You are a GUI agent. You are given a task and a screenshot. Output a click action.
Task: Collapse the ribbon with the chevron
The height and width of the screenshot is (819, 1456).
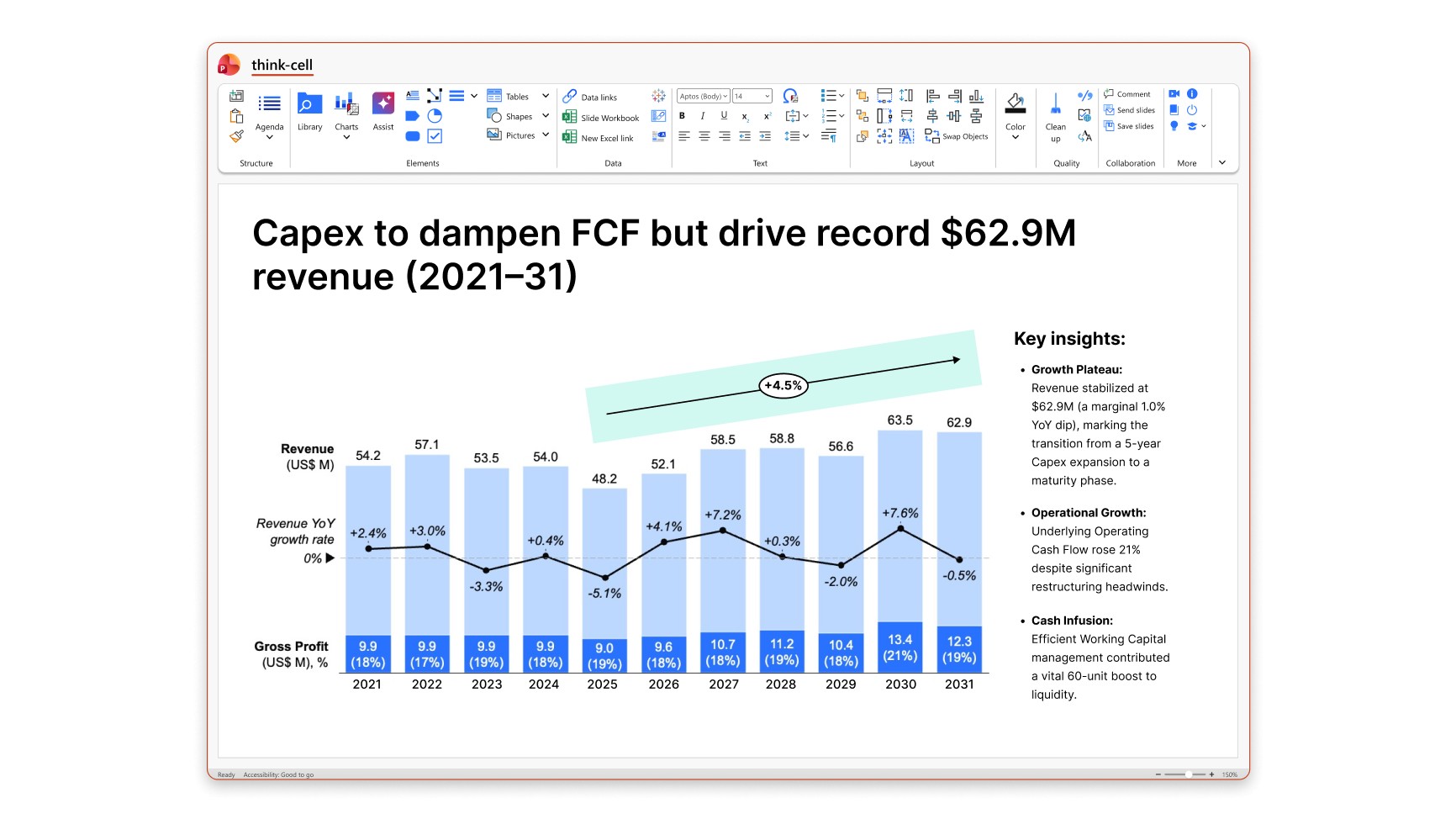[1222, 162]
